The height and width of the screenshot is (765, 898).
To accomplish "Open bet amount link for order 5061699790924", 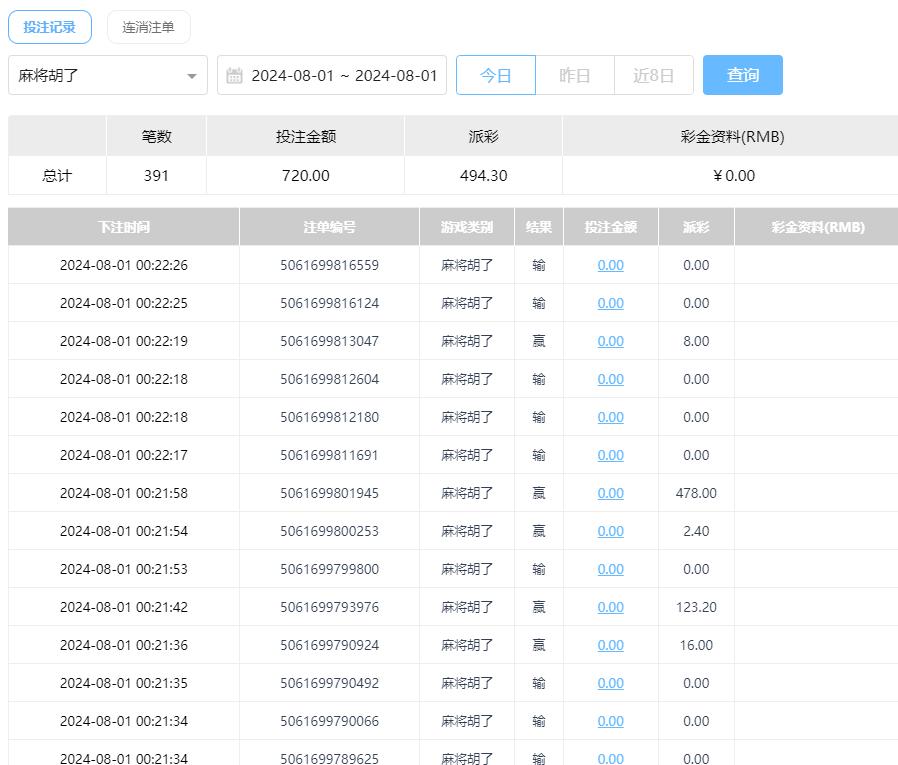I will tap(610, 645).
